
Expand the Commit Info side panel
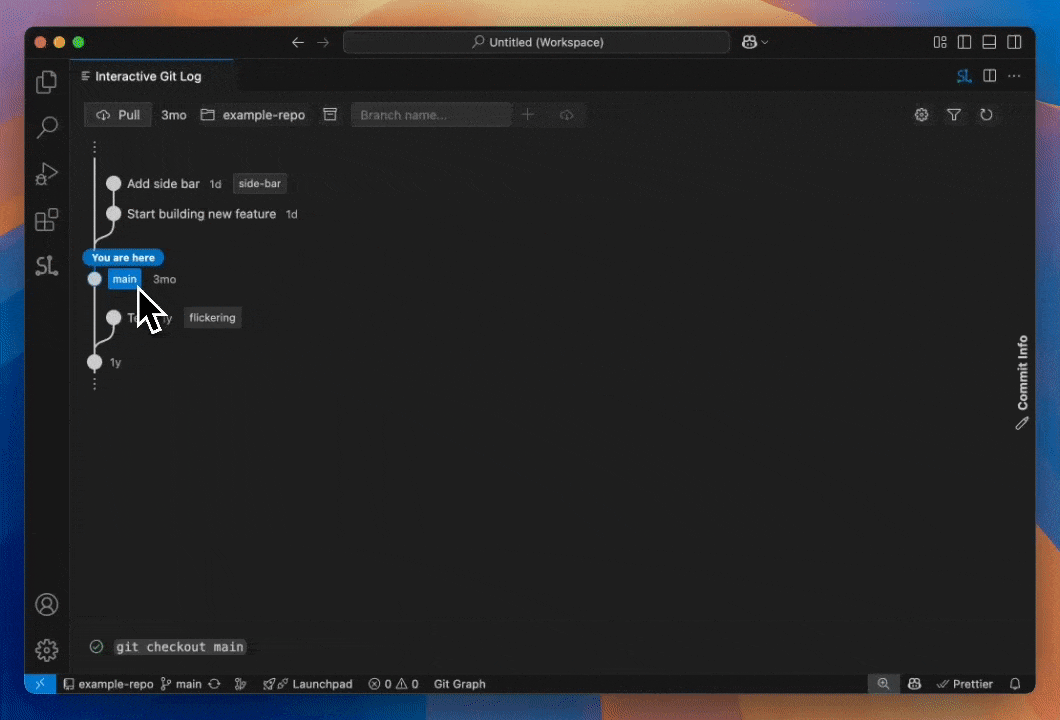point(1023,373)
